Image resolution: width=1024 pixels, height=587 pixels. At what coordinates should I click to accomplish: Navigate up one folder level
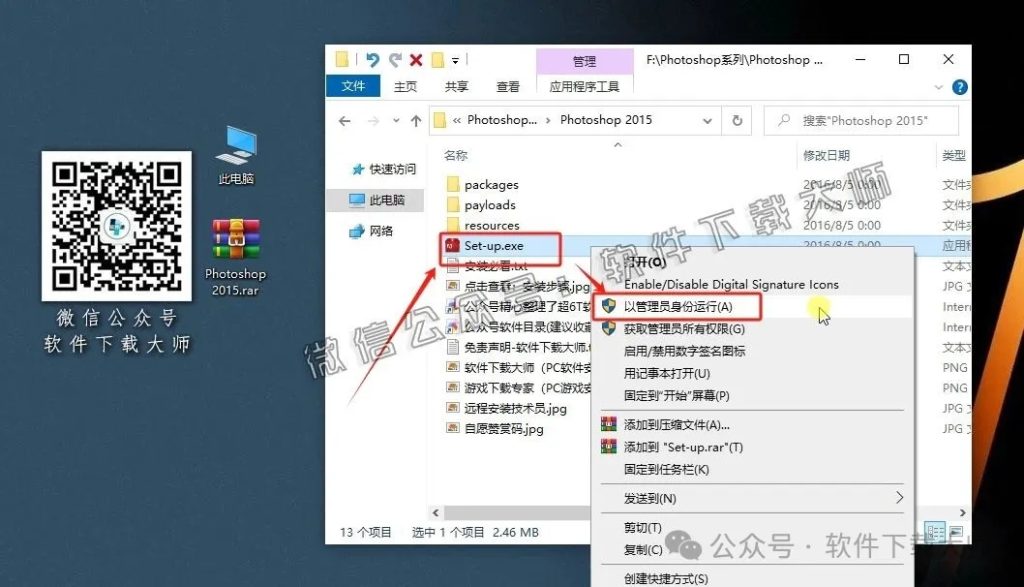click(417, 120)
